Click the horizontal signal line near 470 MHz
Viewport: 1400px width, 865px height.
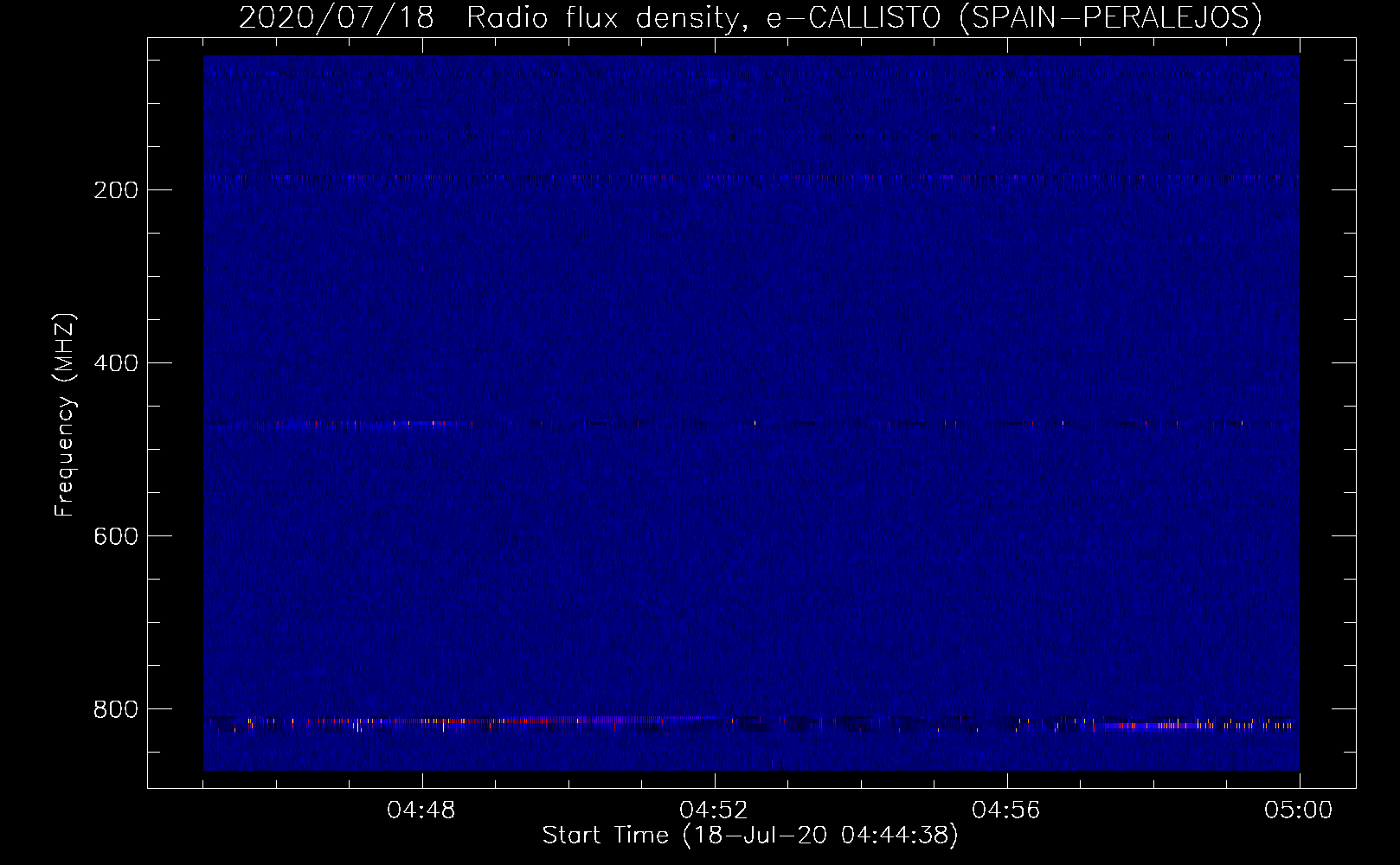click(751, 424)
